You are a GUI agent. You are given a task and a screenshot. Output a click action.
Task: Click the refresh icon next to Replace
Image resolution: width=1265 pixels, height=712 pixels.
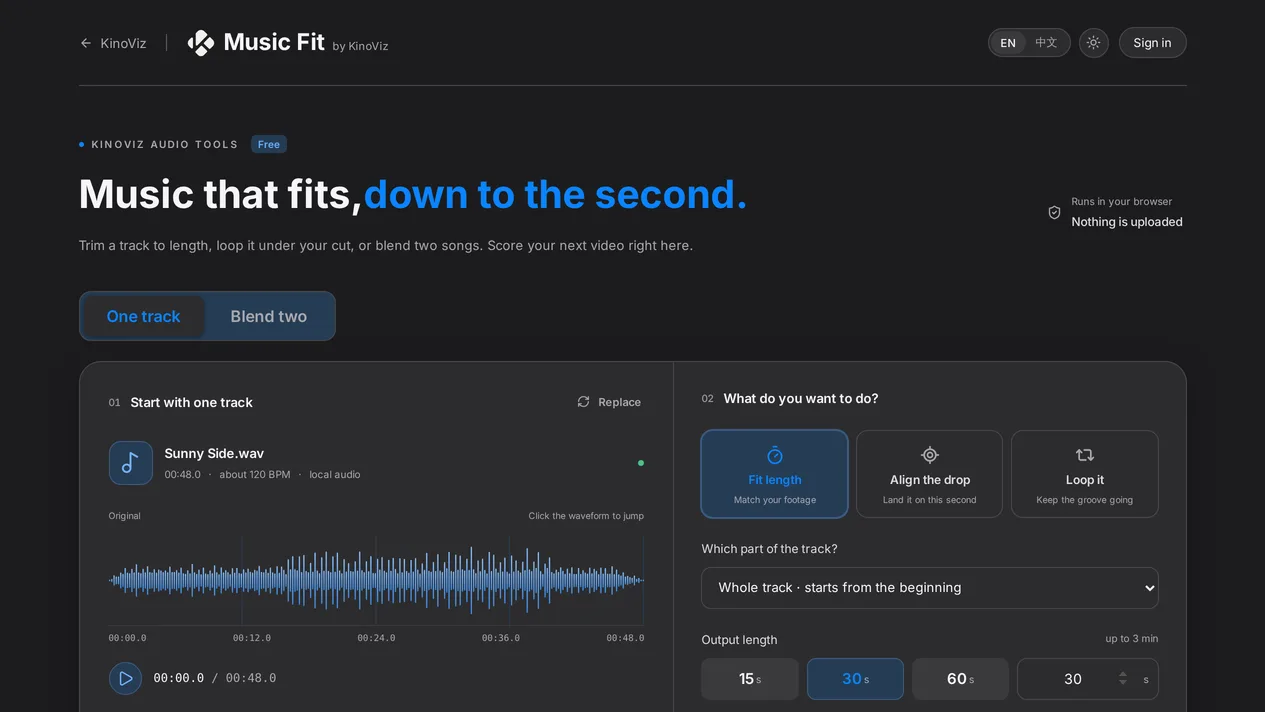click(584, 402)
